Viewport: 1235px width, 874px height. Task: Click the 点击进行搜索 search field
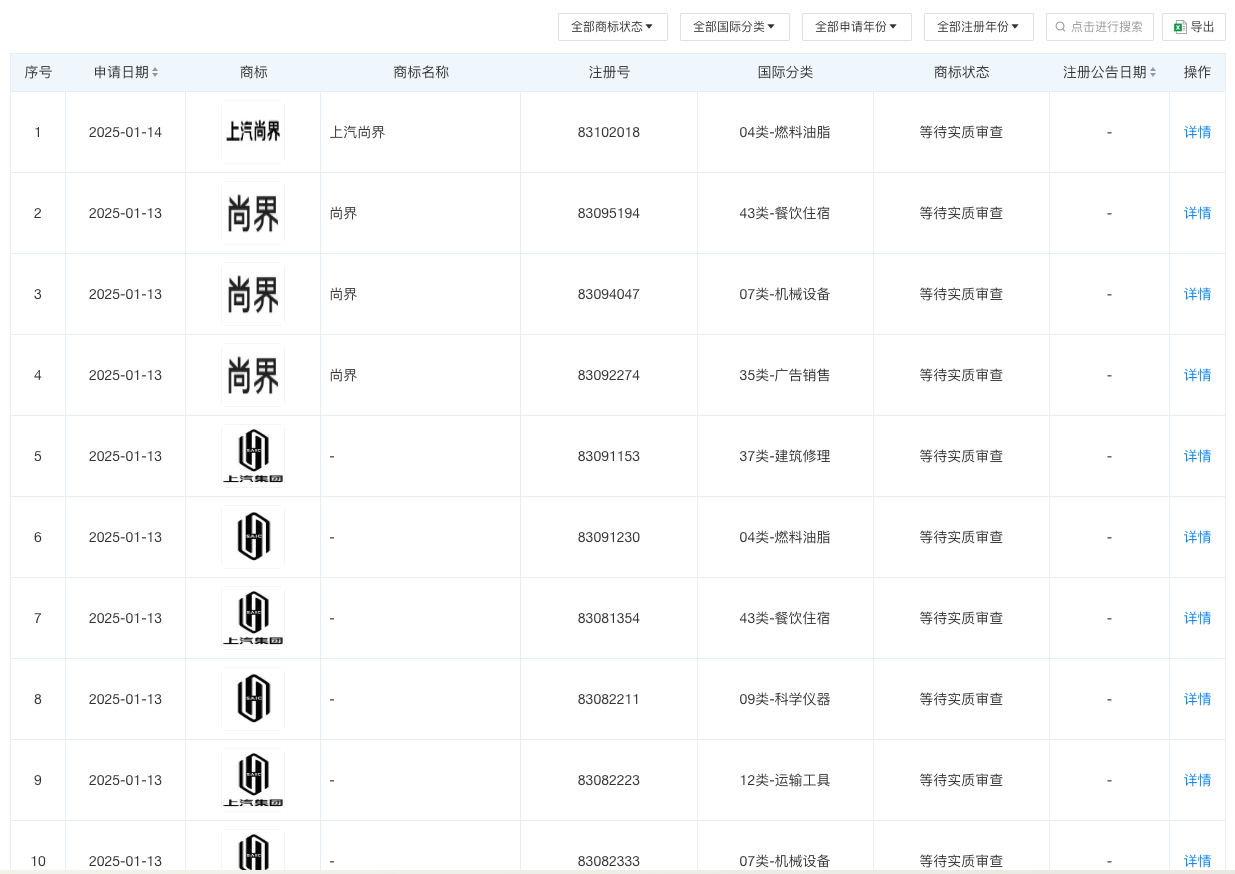click(x=1100, y=27)
